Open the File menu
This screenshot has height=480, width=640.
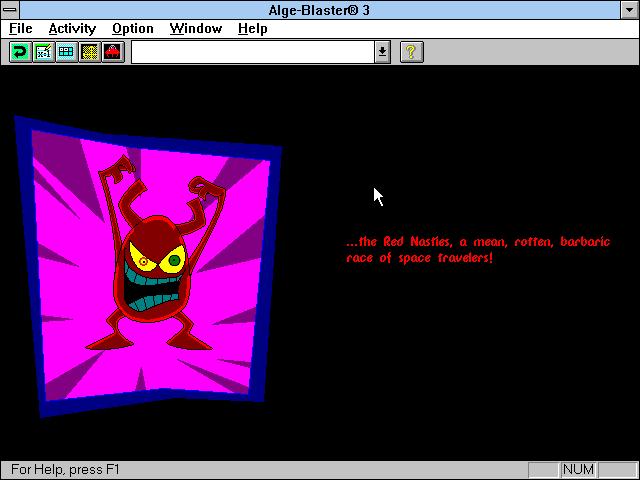point(20,29)
